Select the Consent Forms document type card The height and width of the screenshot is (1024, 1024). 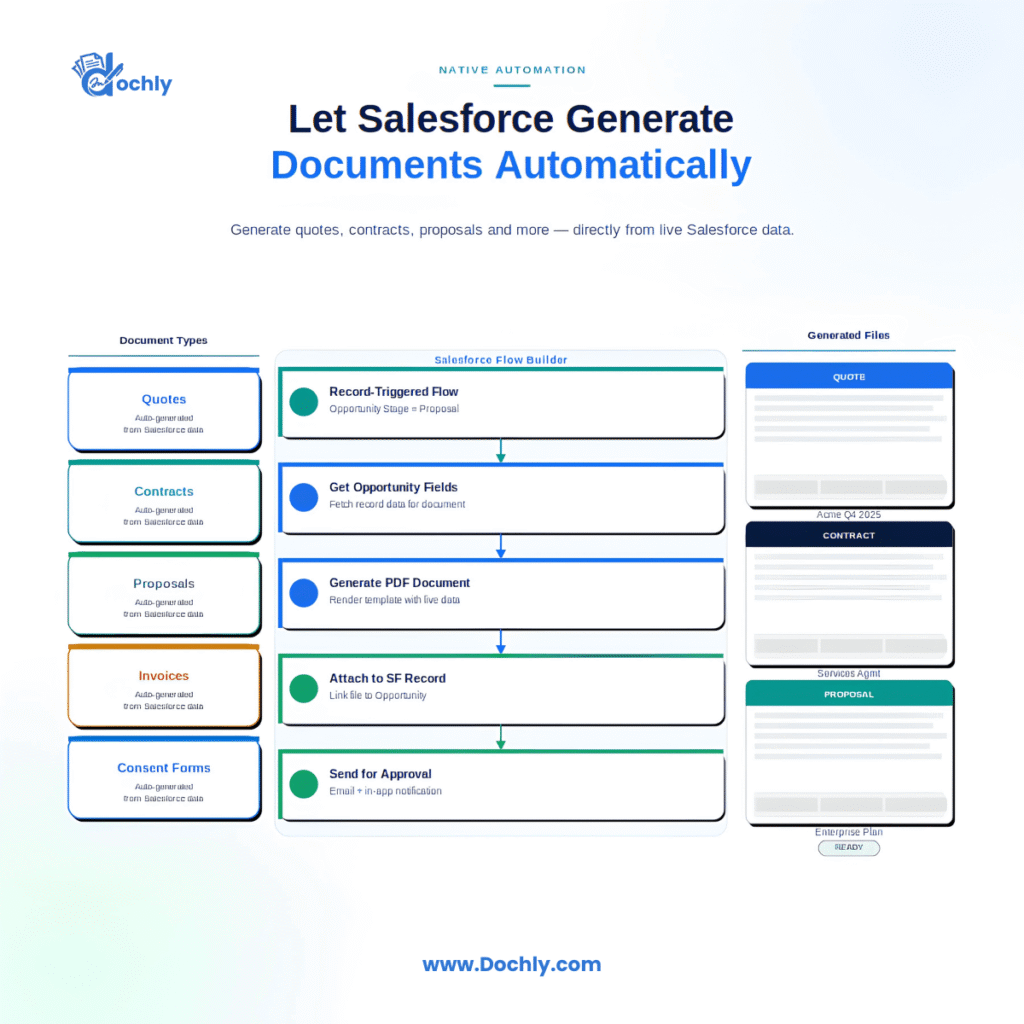pyautogui.click(x=164, y=778)
